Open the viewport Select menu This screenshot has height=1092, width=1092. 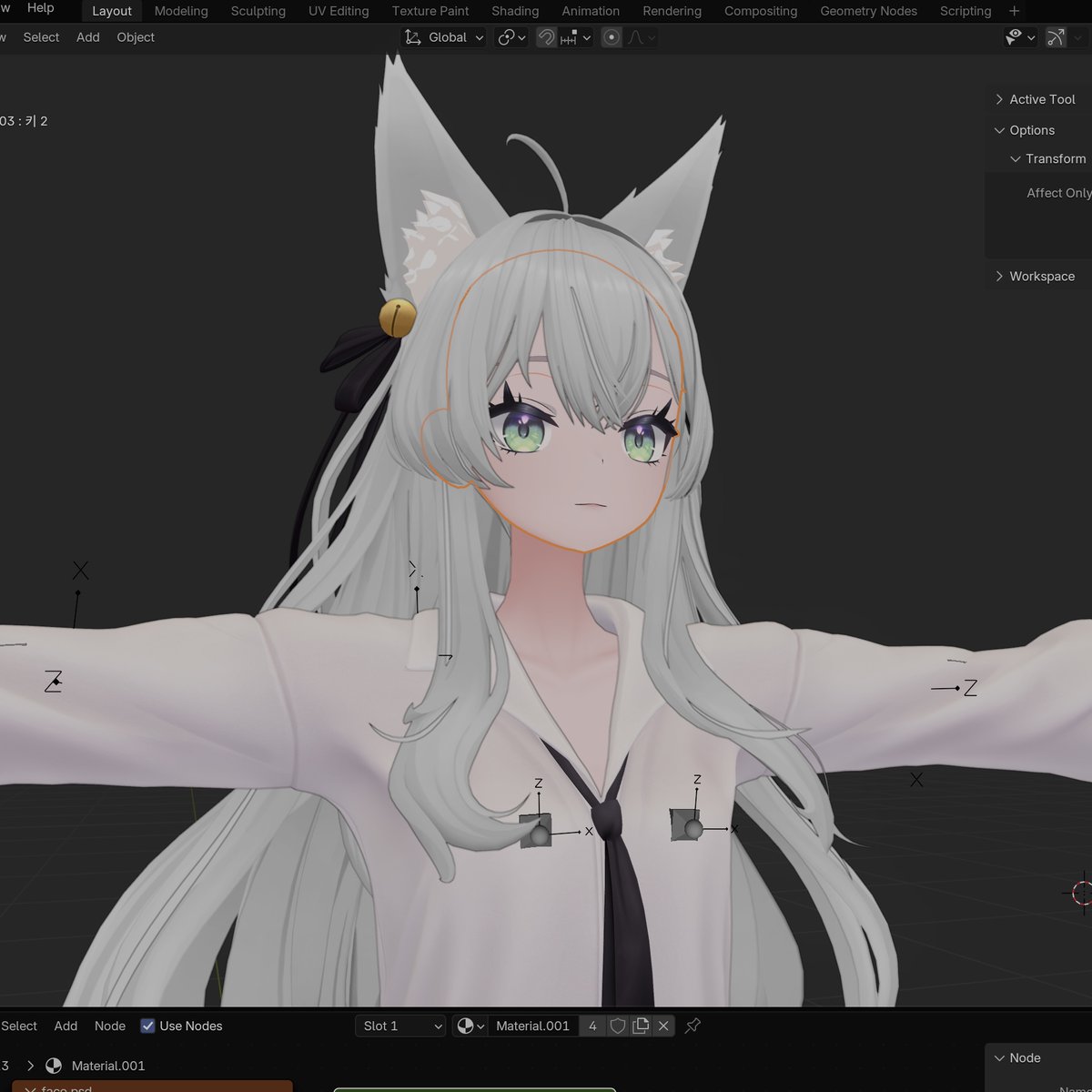tap(41, 37)
